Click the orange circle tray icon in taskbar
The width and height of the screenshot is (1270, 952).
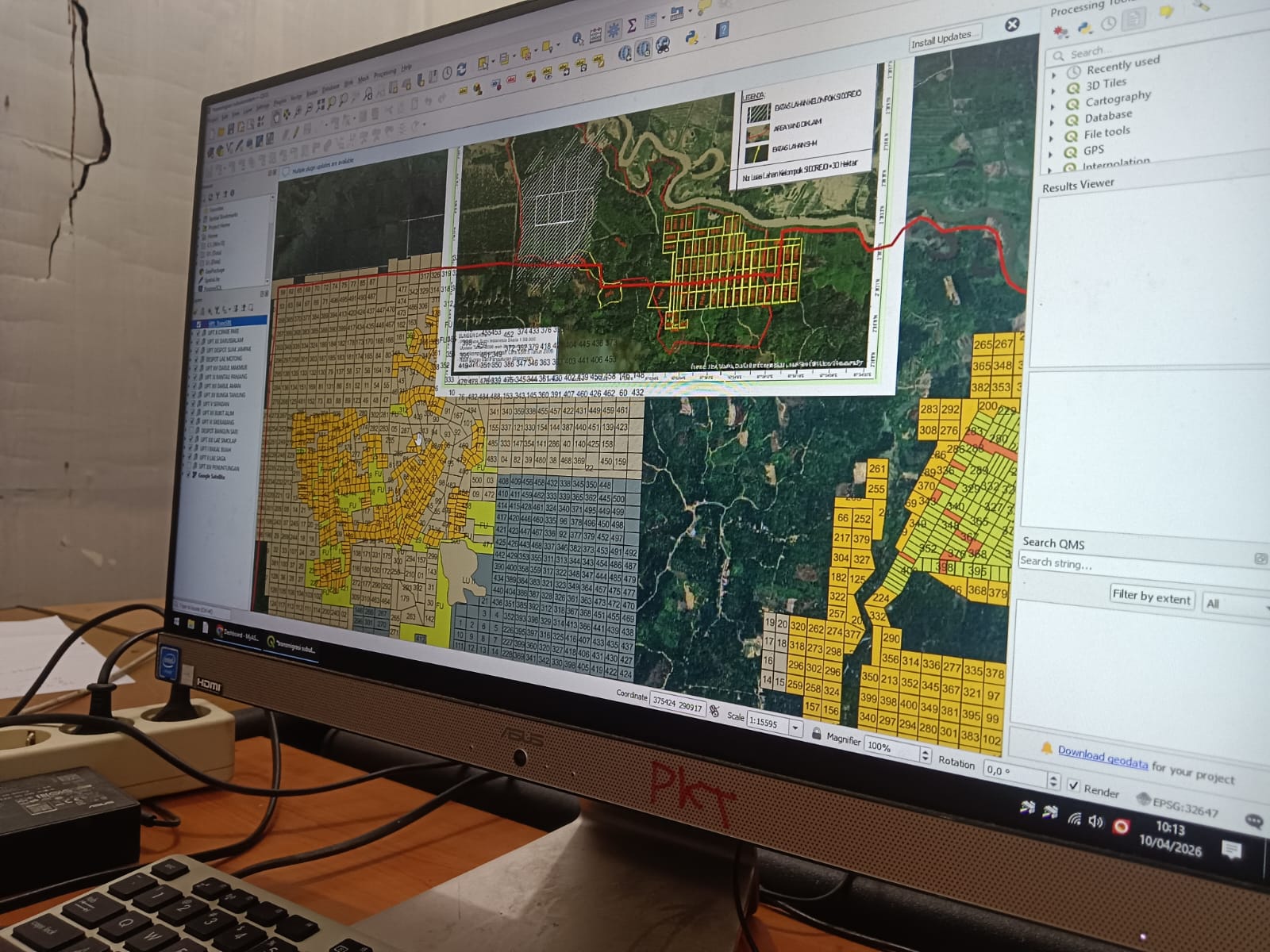1120,827
